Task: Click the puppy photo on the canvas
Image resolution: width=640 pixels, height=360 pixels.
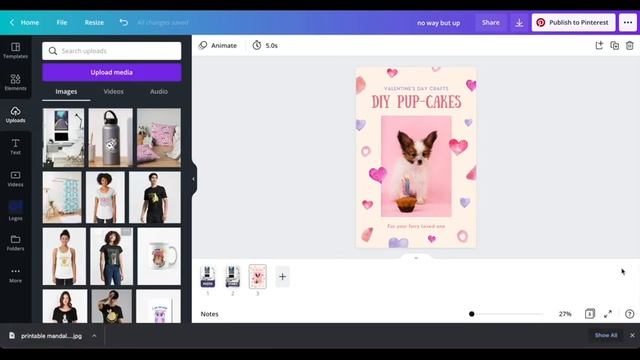Action: [x=416, y=166]
